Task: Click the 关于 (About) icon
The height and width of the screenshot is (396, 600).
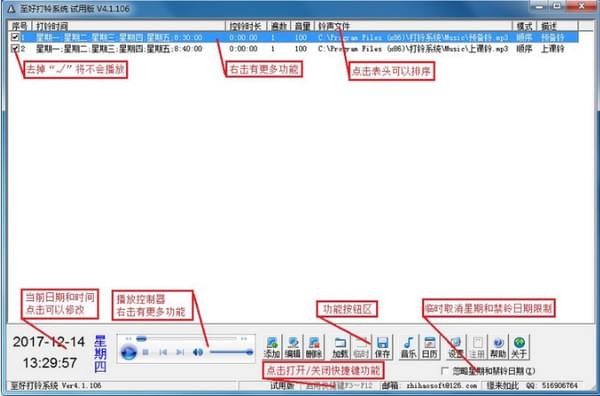Action: [519, 347]
